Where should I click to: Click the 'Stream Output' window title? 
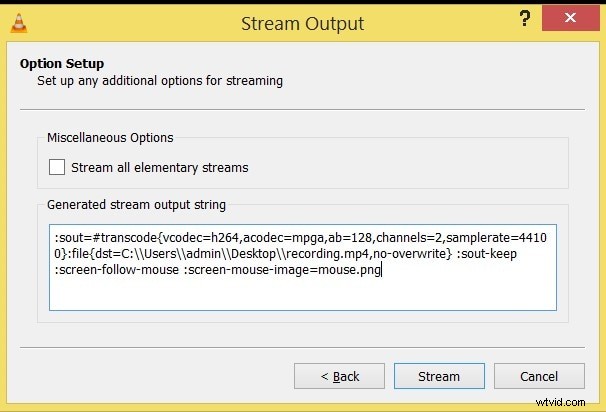point(303,24)
